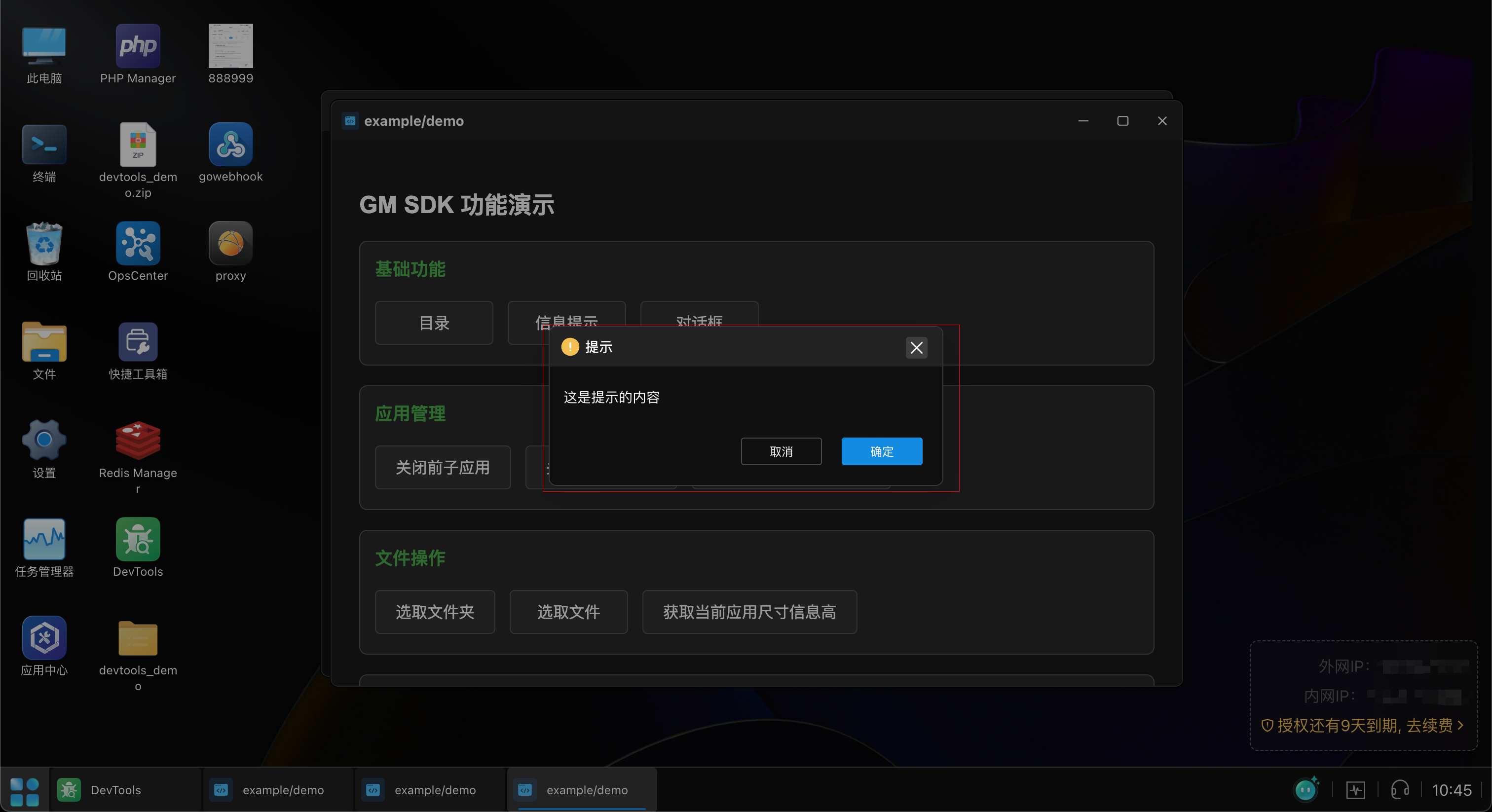Click the 选取文件 button
Viewport: 1492px width, 812px height.
tap(568, 613)
